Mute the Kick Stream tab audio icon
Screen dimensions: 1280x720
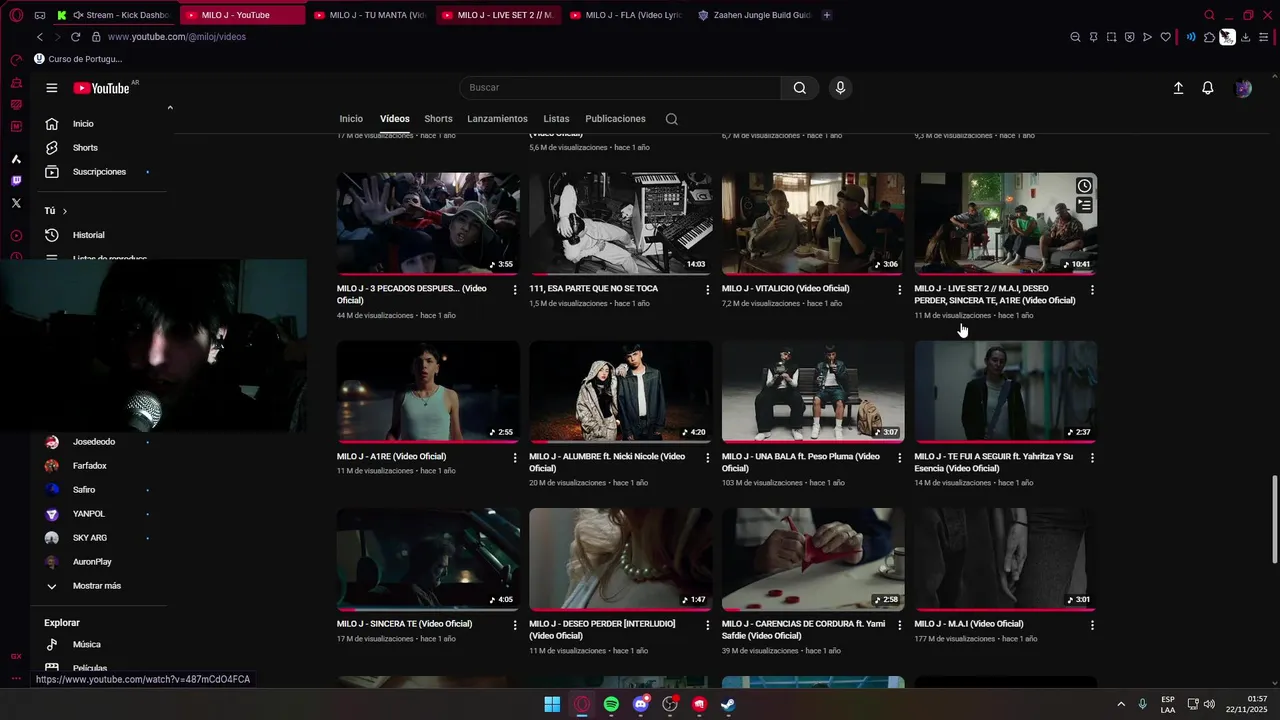coord(77,15)
